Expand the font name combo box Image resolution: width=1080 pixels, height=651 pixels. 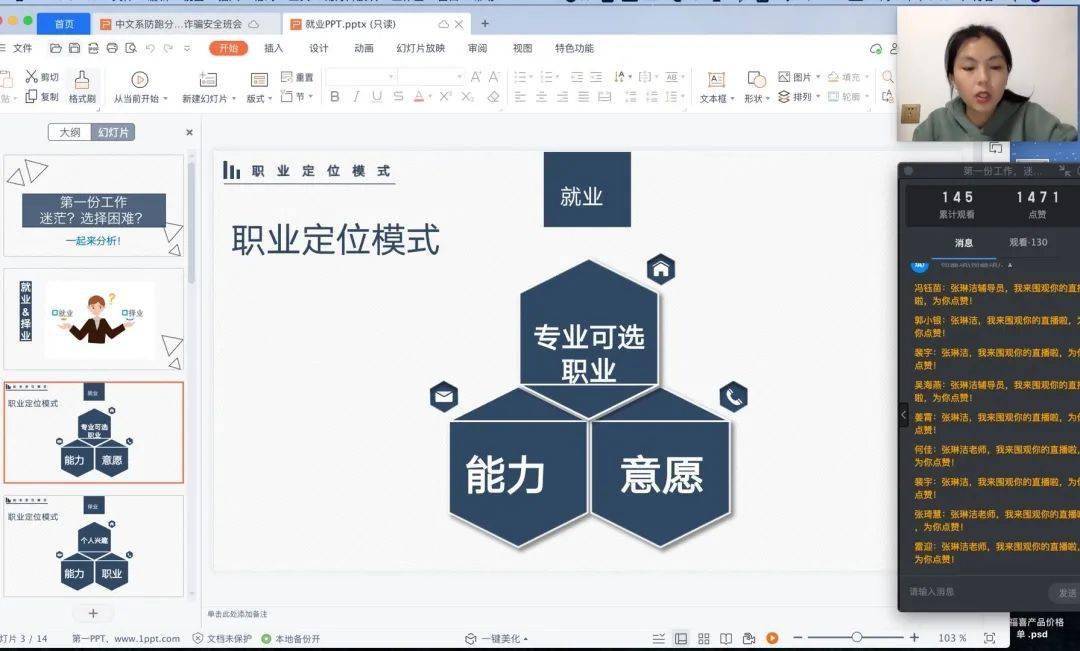click(x=360, y=76)
